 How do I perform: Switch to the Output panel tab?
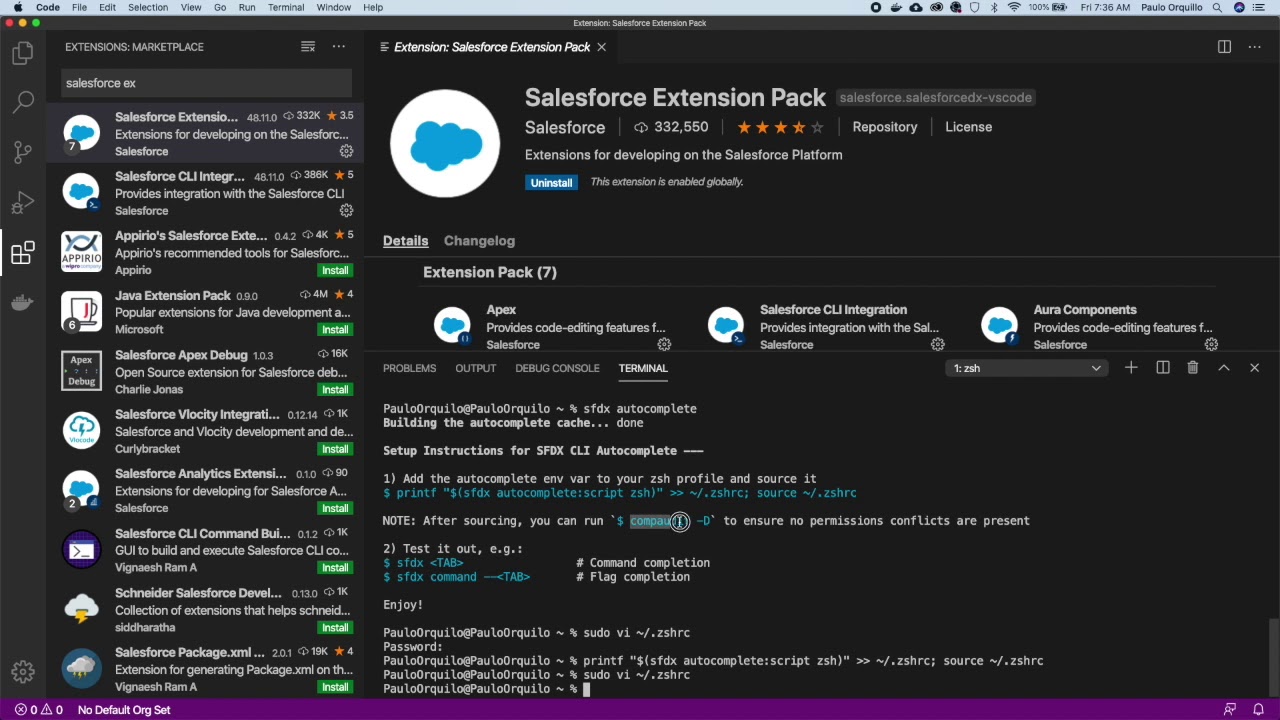coord(475,368)
